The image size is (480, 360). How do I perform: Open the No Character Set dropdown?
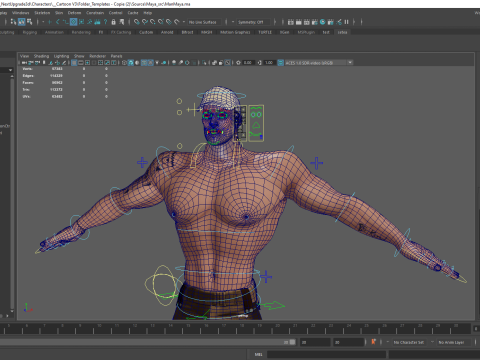pyautogui.click(x=409, y=342)
